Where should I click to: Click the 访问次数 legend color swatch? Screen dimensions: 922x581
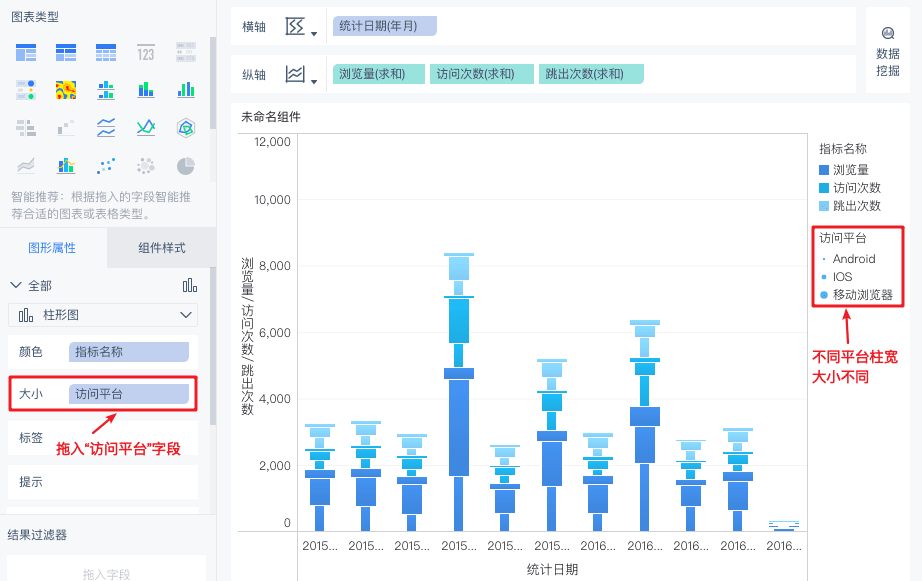[x=824, y=188]
